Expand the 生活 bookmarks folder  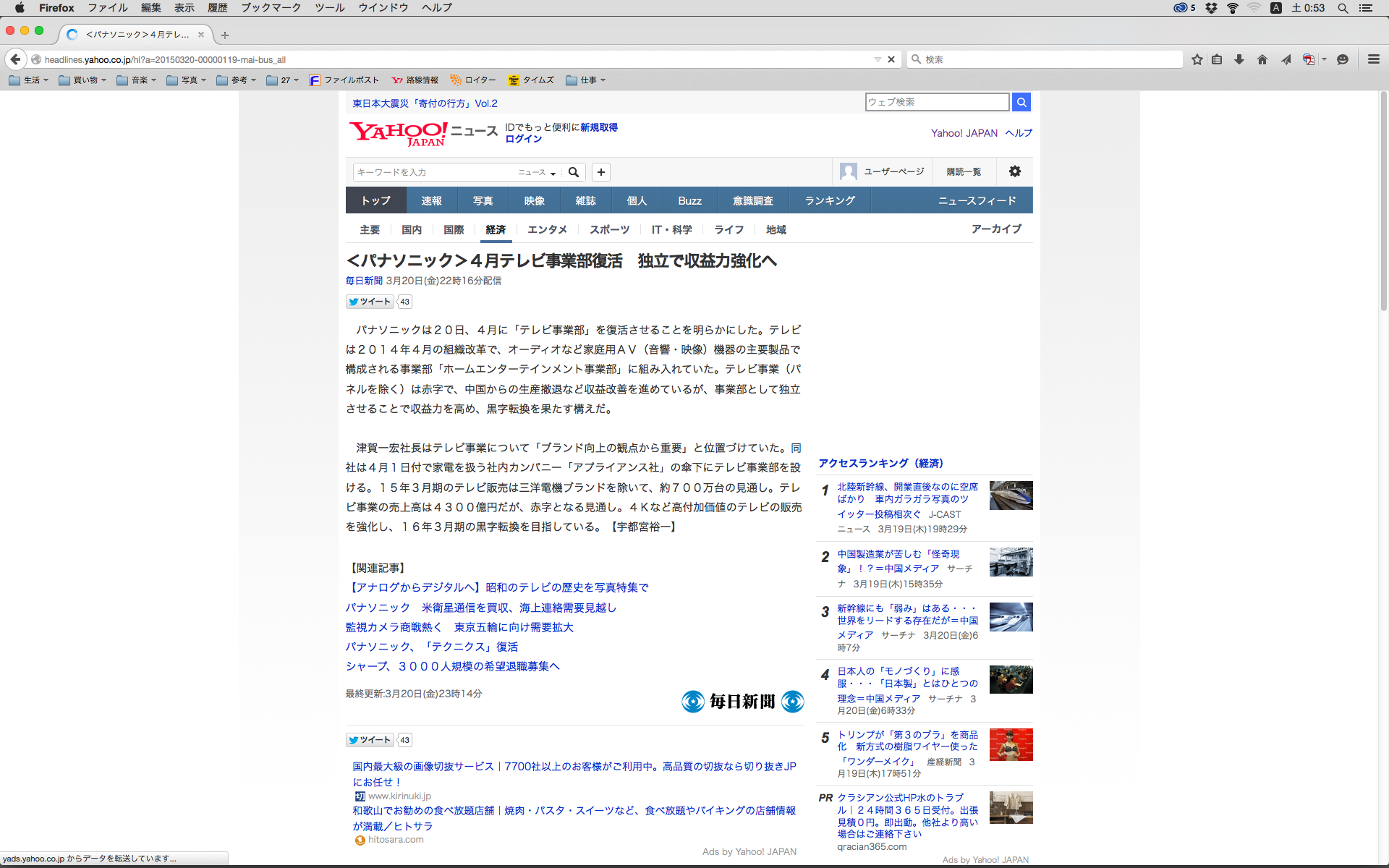(x=30, y=80)
